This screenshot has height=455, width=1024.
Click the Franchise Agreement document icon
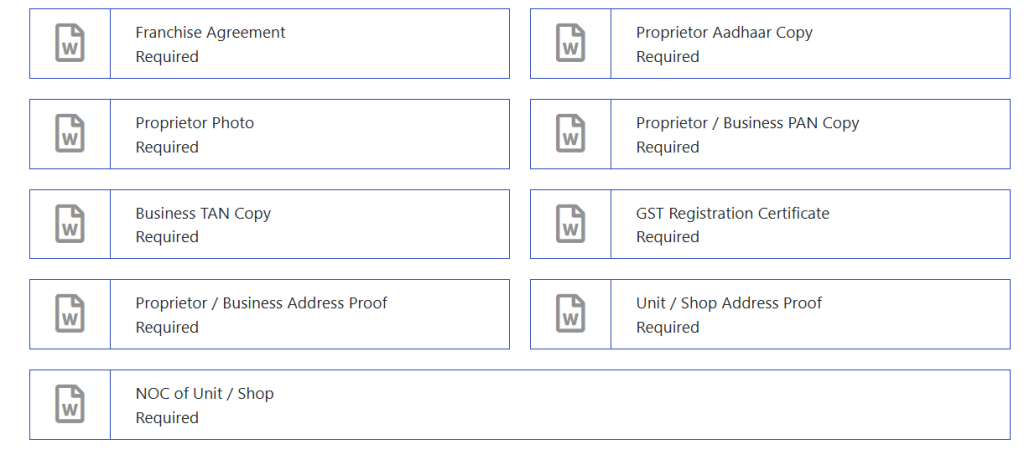click(70, 44)
